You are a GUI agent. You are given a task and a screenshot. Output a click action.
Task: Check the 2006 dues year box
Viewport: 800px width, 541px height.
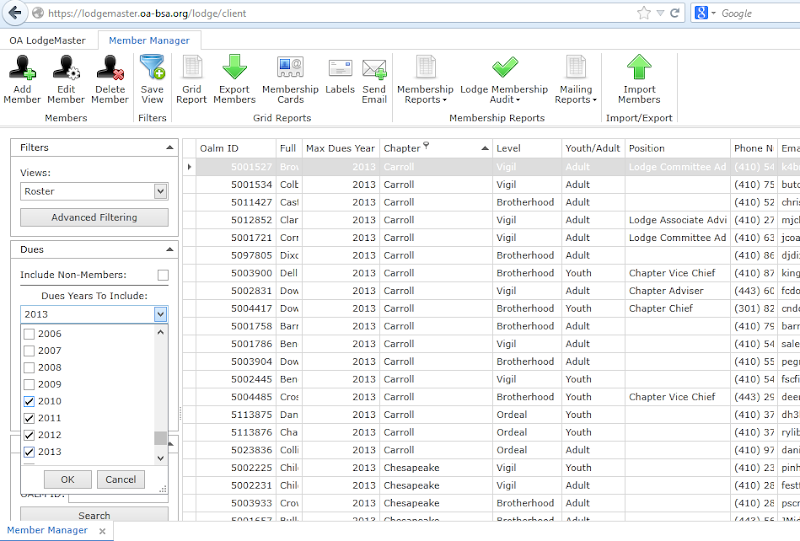(x=29, y=334)
